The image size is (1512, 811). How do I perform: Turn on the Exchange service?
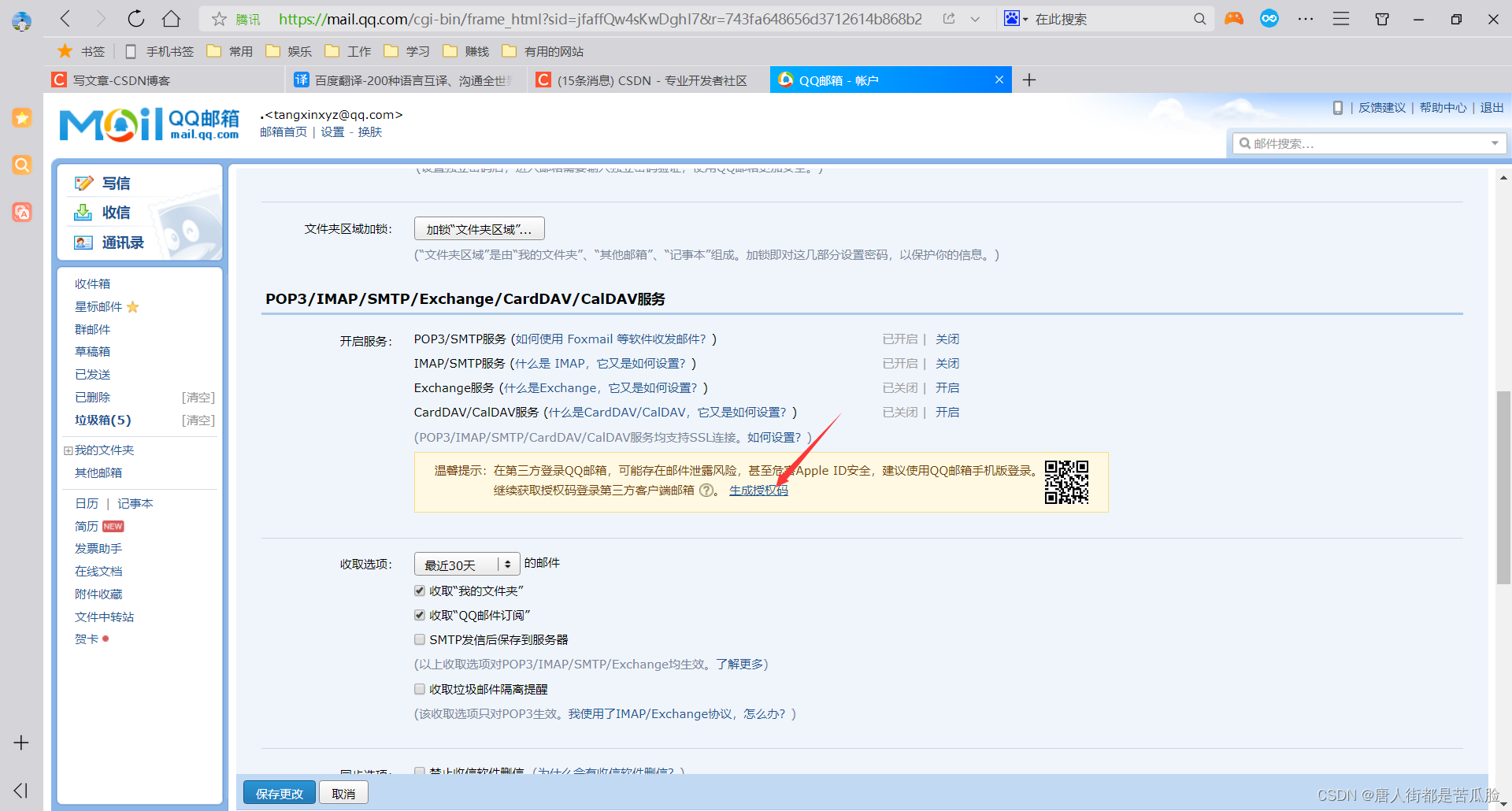[x=947, y=388]
